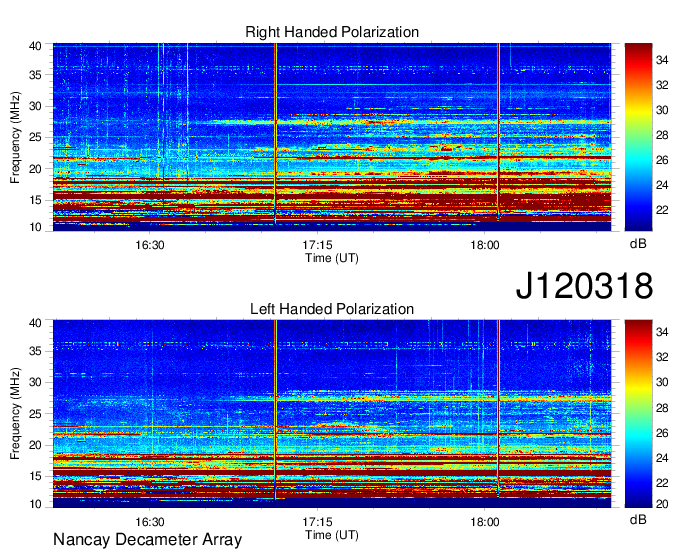The height and width of the screenshot is (552, 680).
Task: Click the 30 dB label on upper colorbar
Action: 662,110
